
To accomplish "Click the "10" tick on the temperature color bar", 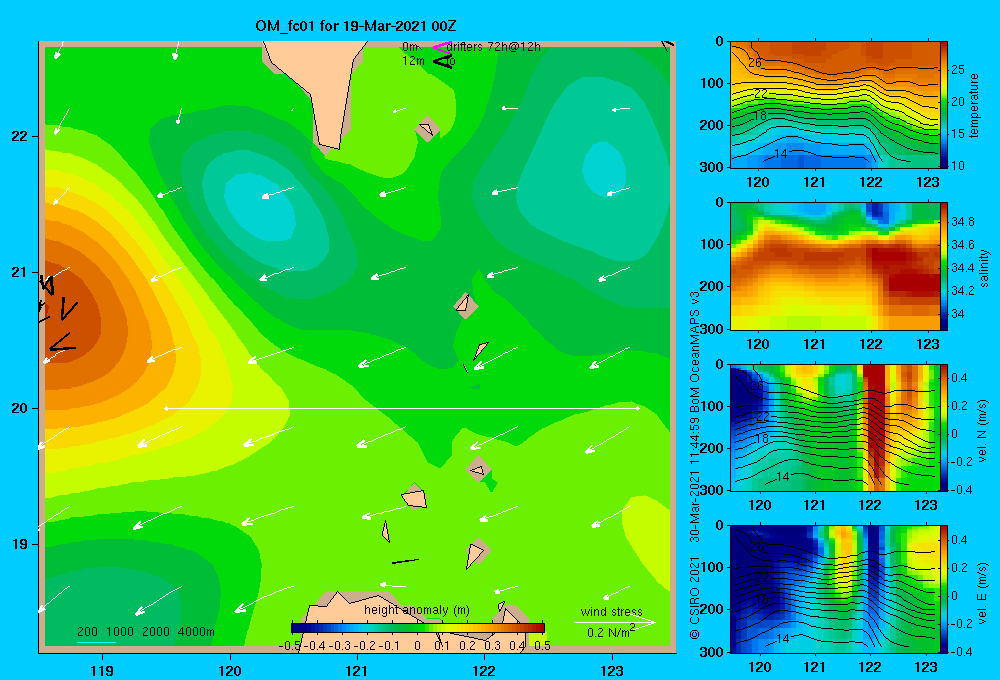I will (x=957, y=165).
